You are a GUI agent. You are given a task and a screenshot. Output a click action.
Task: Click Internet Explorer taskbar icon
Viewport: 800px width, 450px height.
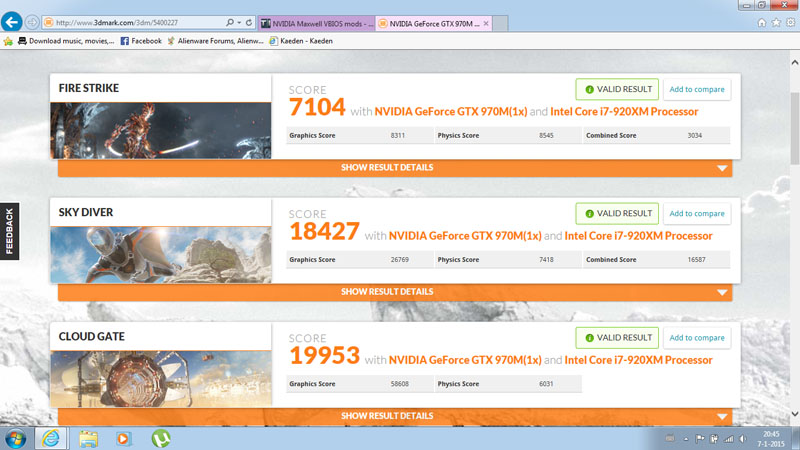click(51, 439)
